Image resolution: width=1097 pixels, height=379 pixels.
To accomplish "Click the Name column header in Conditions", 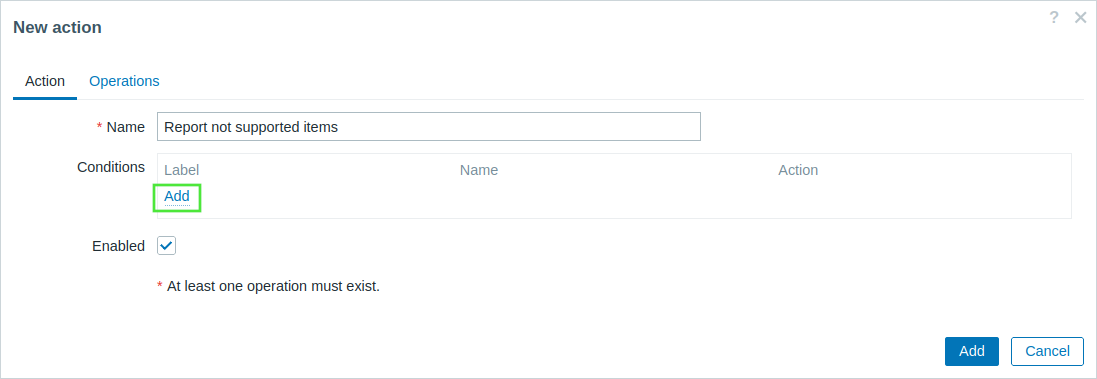I will [x=479, y=170].
